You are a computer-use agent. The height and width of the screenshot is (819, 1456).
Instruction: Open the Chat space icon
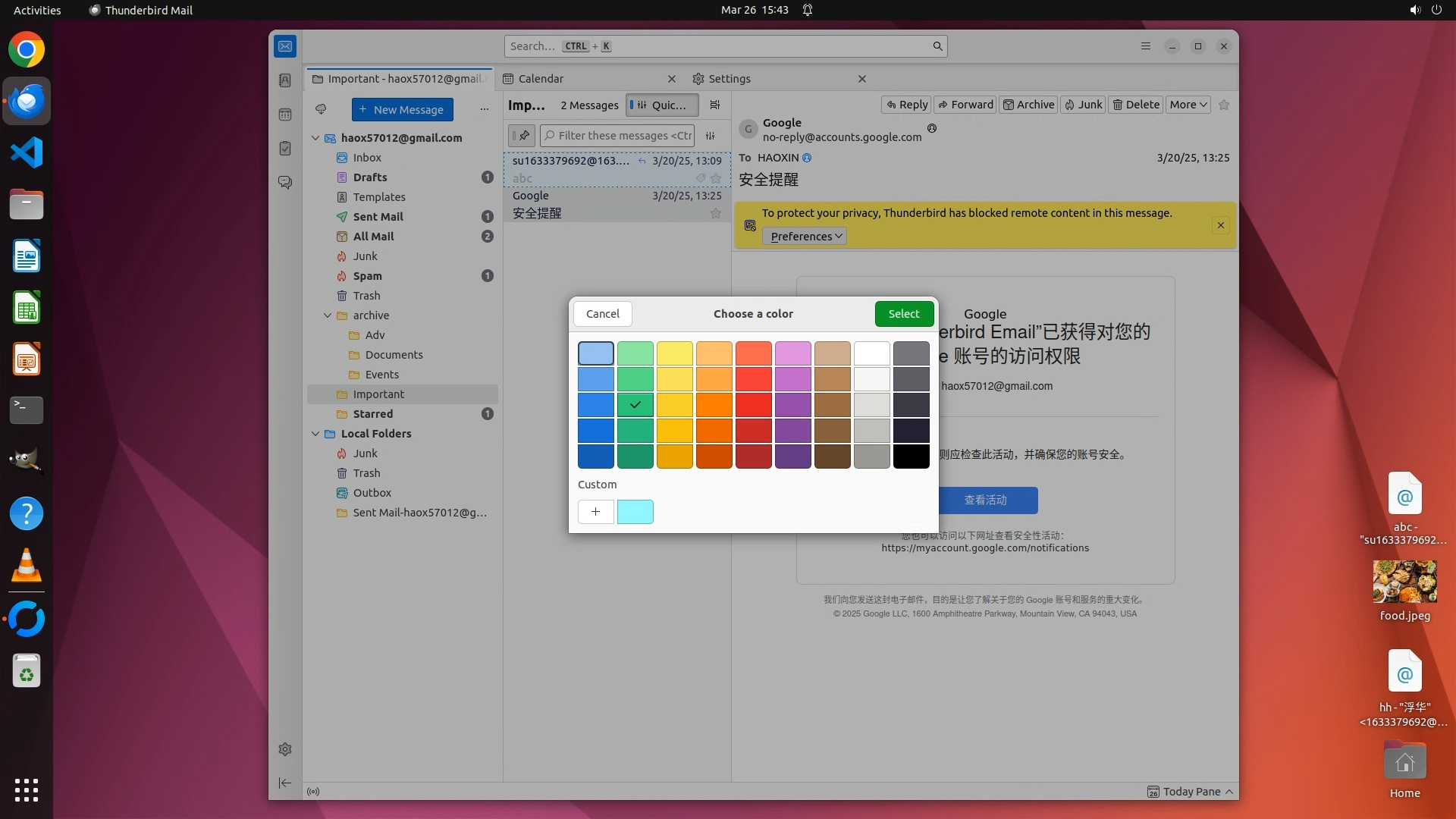(285, 183)
